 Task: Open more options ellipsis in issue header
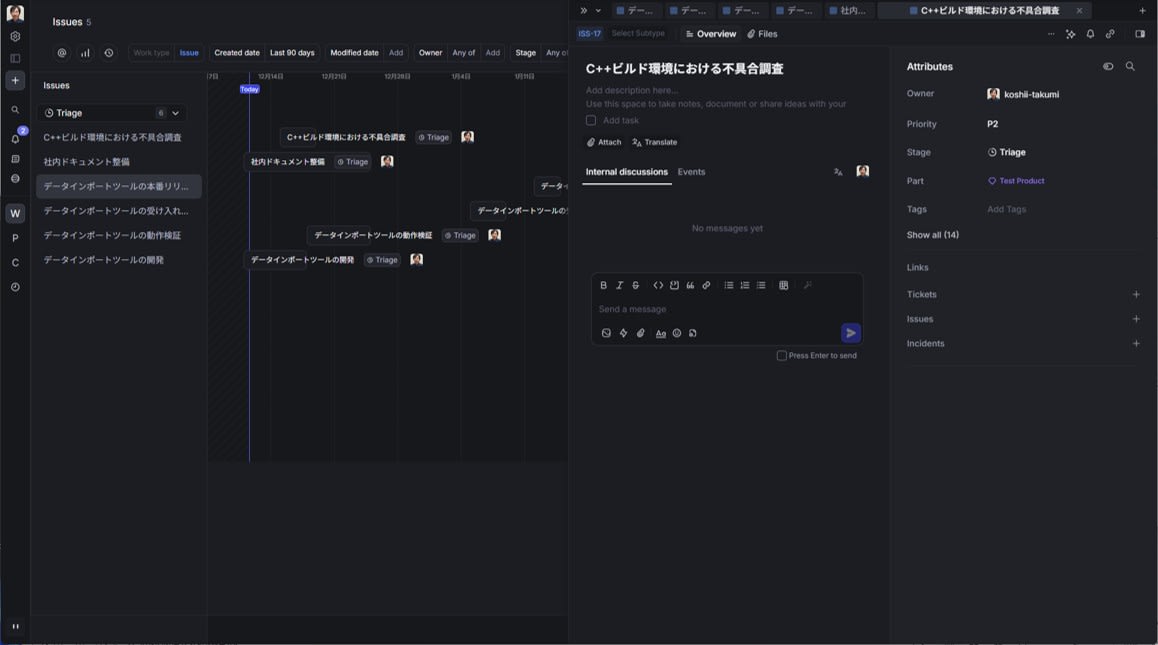1051,34
